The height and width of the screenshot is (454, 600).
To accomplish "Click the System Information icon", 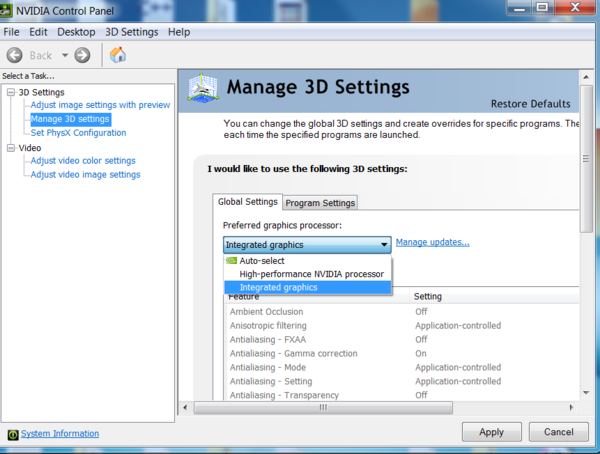I will pos(13,434).
